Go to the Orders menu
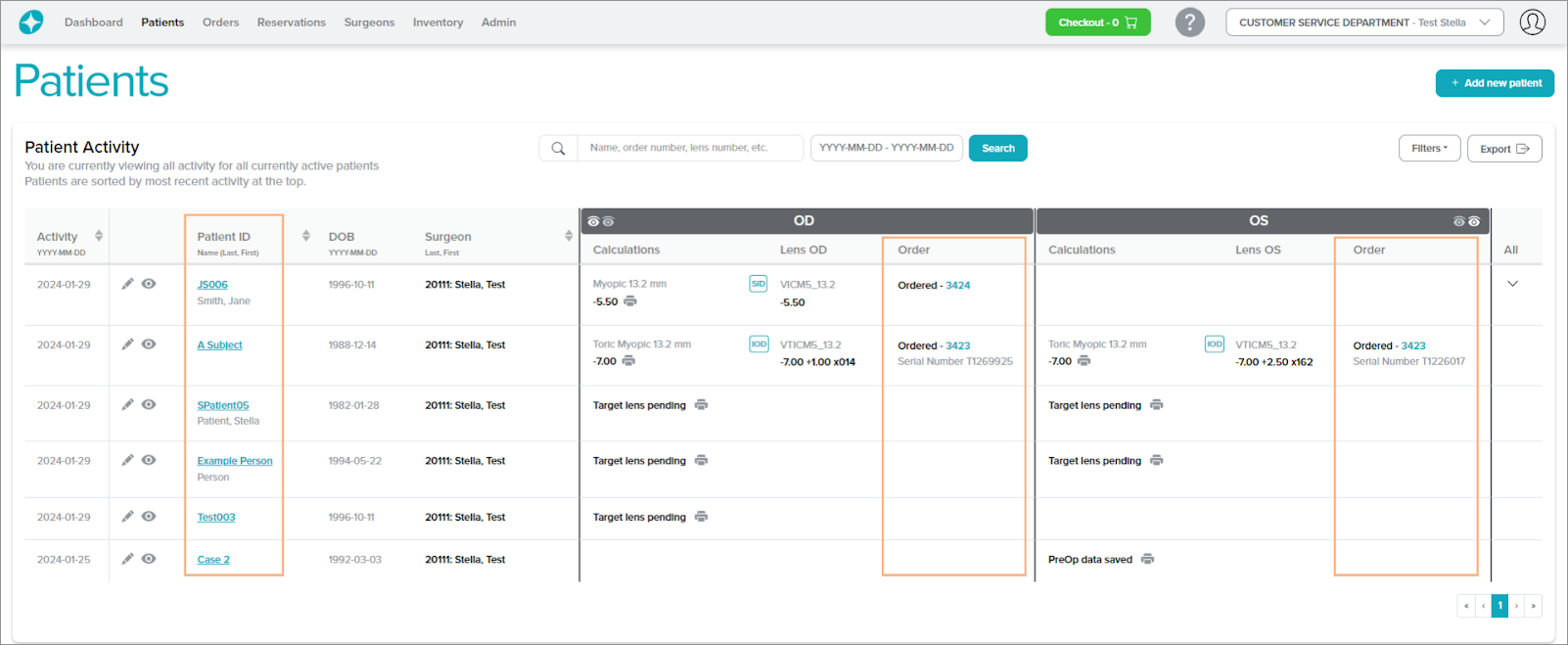This screenshot has height=645, width=1568. pyautogui.click(x=220, y=23)
